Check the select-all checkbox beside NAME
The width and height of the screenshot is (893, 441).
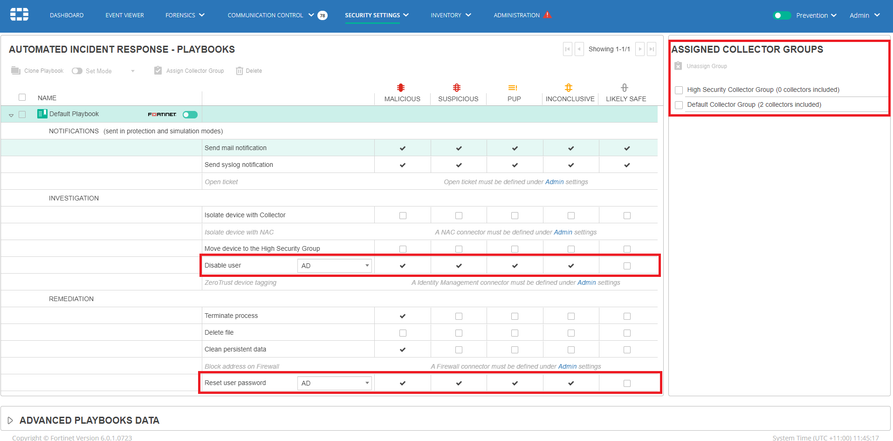click(22, 97)
